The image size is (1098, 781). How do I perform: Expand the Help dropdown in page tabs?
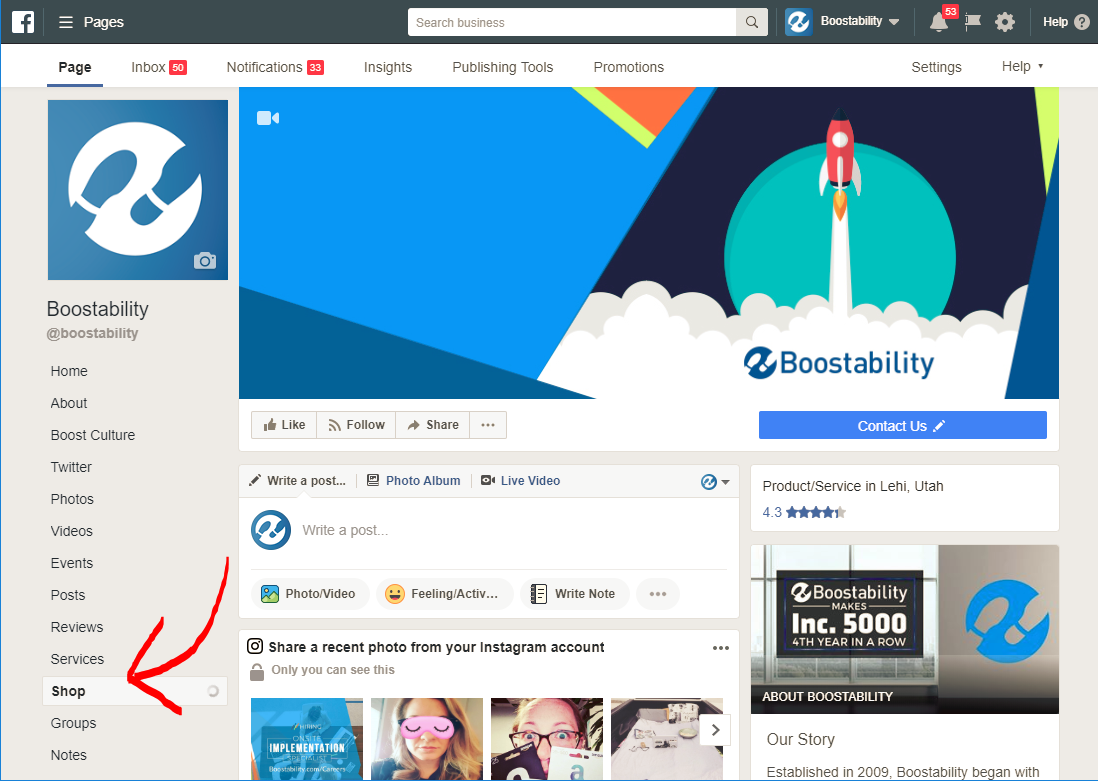coord(1022,67)
